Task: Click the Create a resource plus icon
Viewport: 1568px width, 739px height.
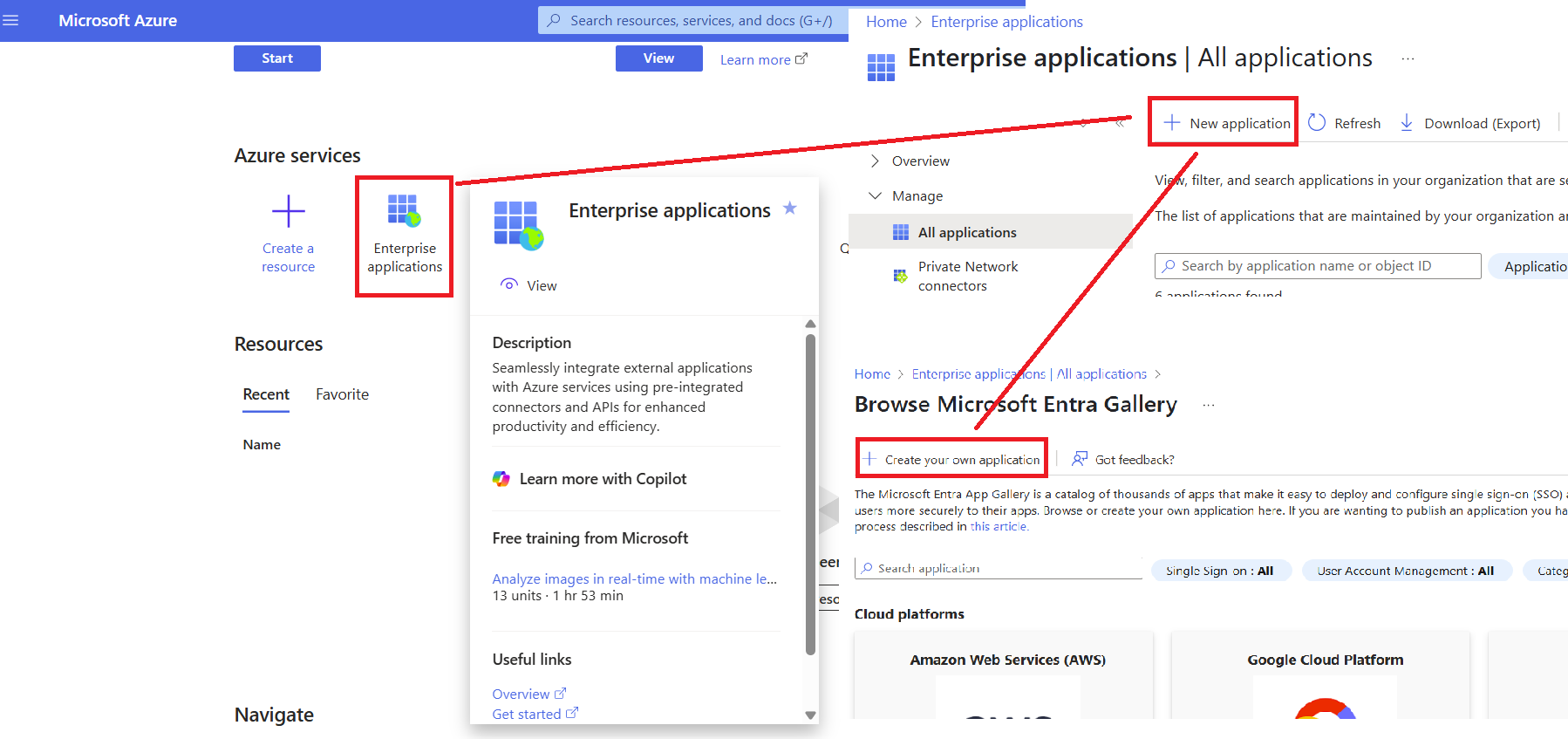Action: click(289, 211)
